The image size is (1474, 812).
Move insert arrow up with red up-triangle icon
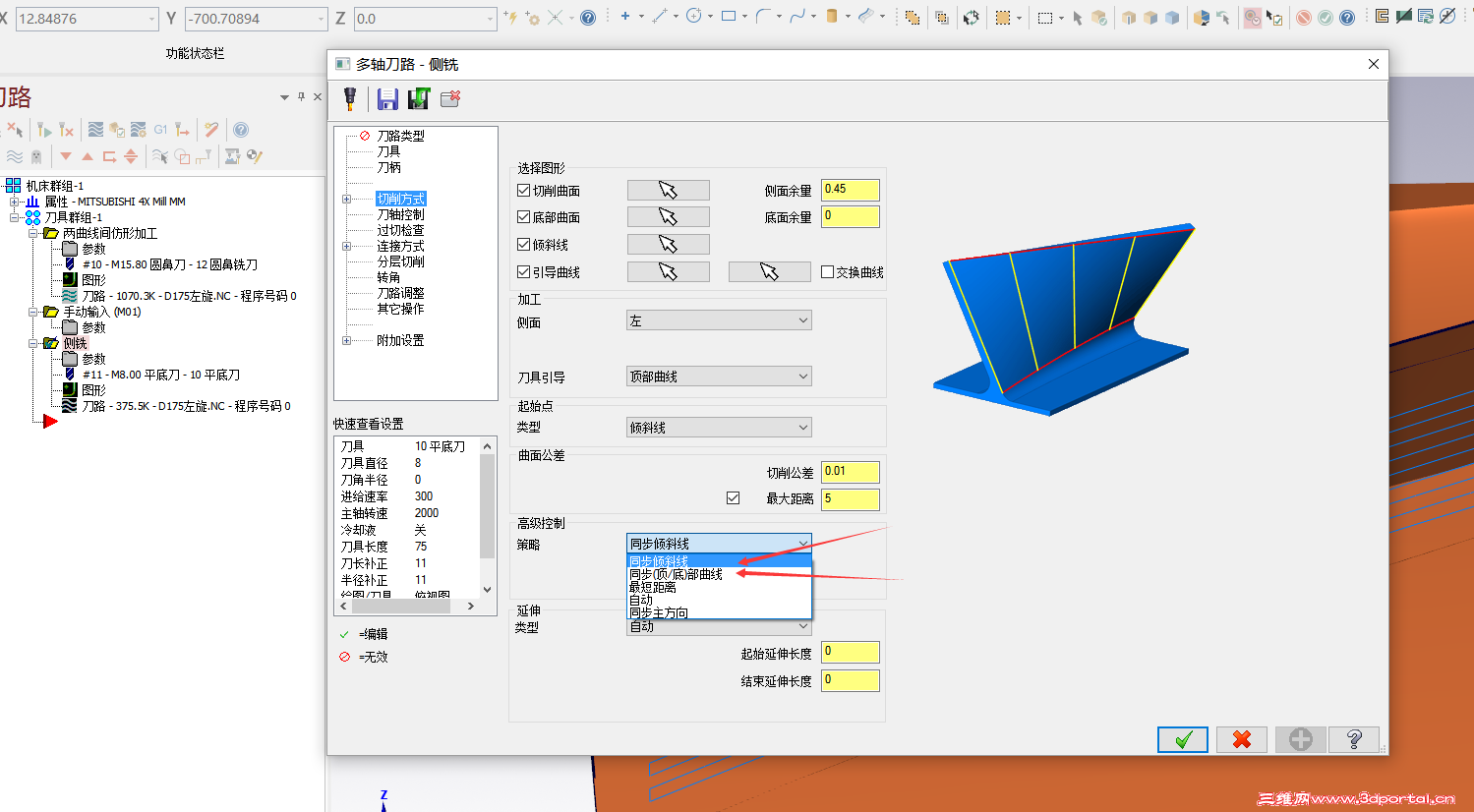(88, 156)
